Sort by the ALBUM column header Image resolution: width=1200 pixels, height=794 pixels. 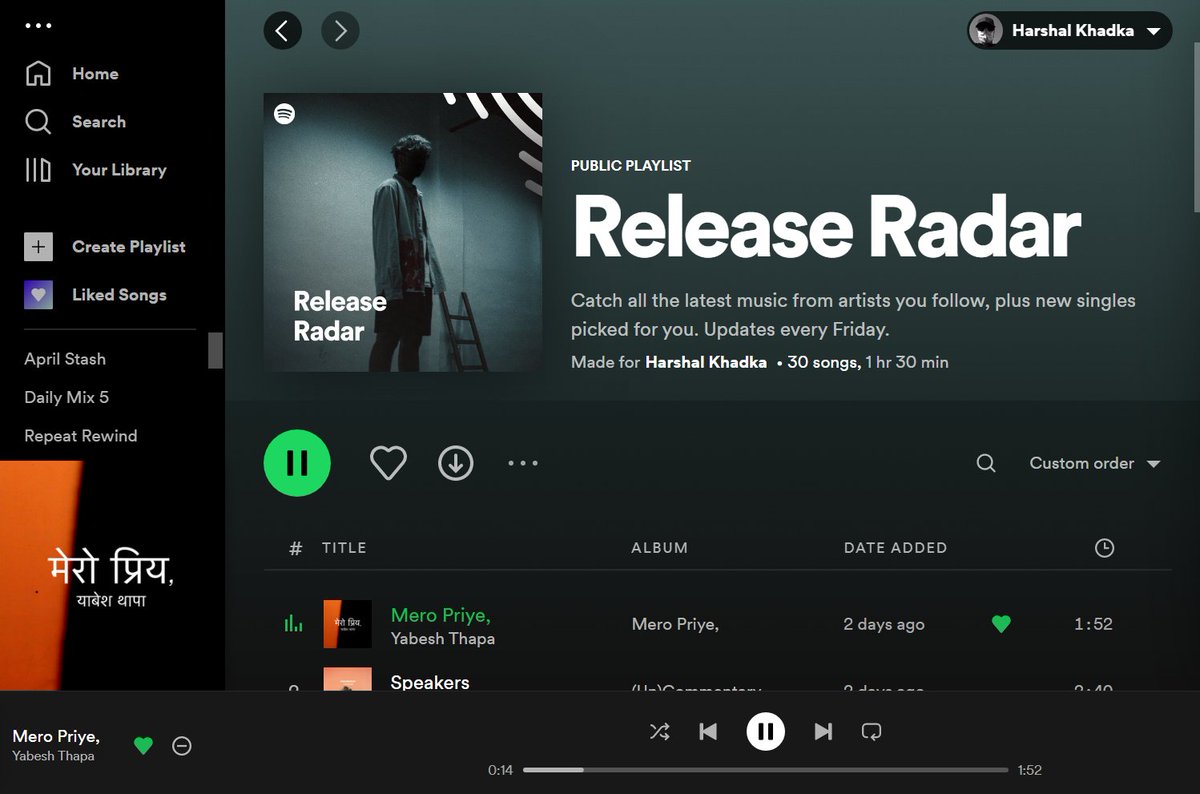coord(660,548)
